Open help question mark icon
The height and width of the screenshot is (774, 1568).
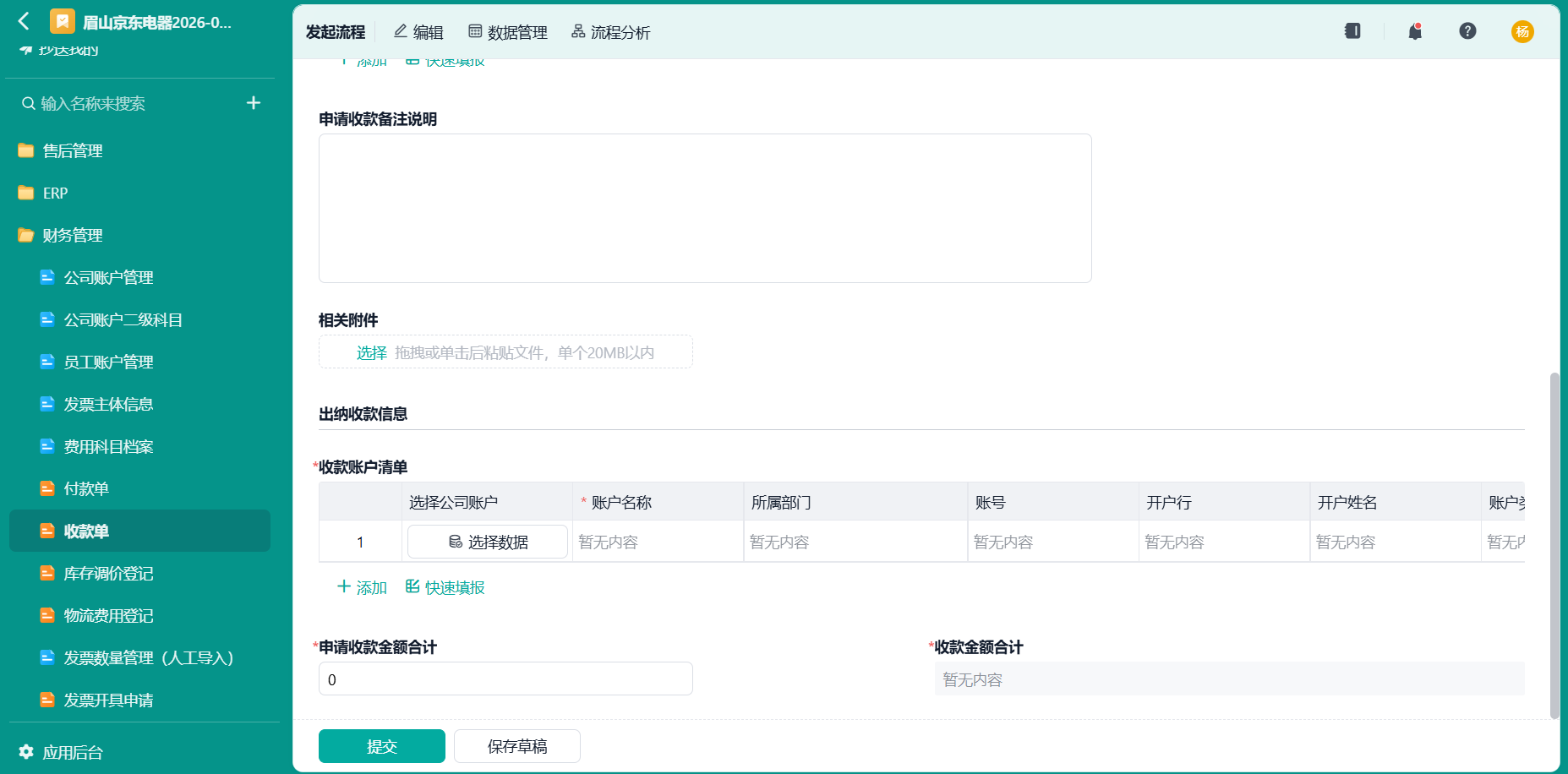(1467, 31)
